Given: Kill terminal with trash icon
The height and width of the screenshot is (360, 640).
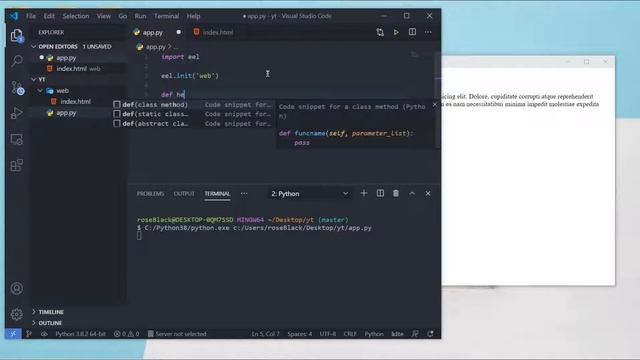Looking at the screenshot, I should coord(396,193).
